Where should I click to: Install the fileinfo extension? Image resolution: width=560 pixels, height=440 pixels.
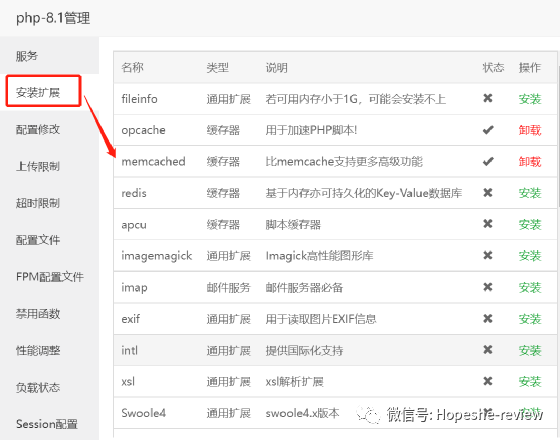click(x=530, y=99)
